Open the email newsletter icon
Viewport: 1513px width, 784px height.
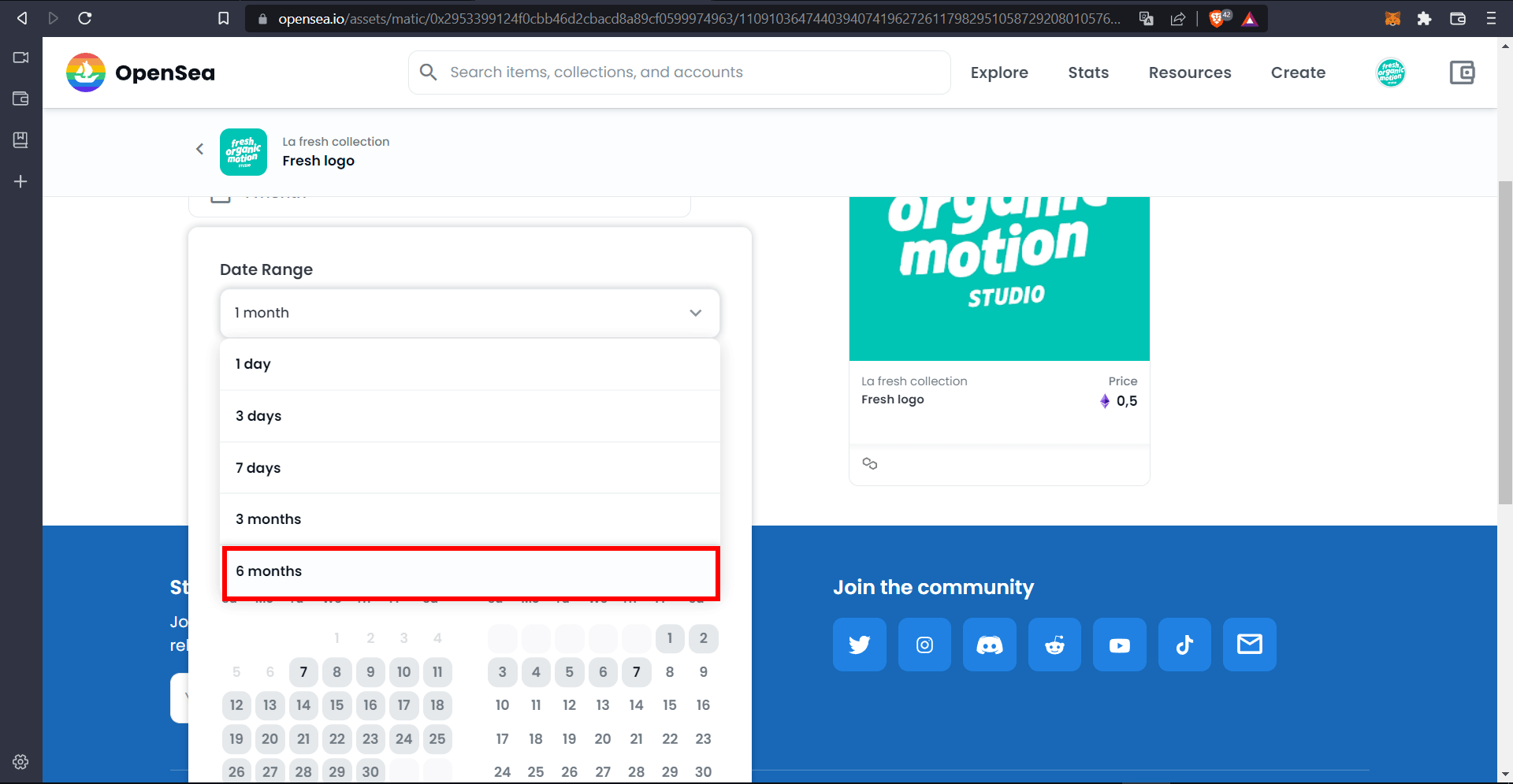[x=1250, y=645]
